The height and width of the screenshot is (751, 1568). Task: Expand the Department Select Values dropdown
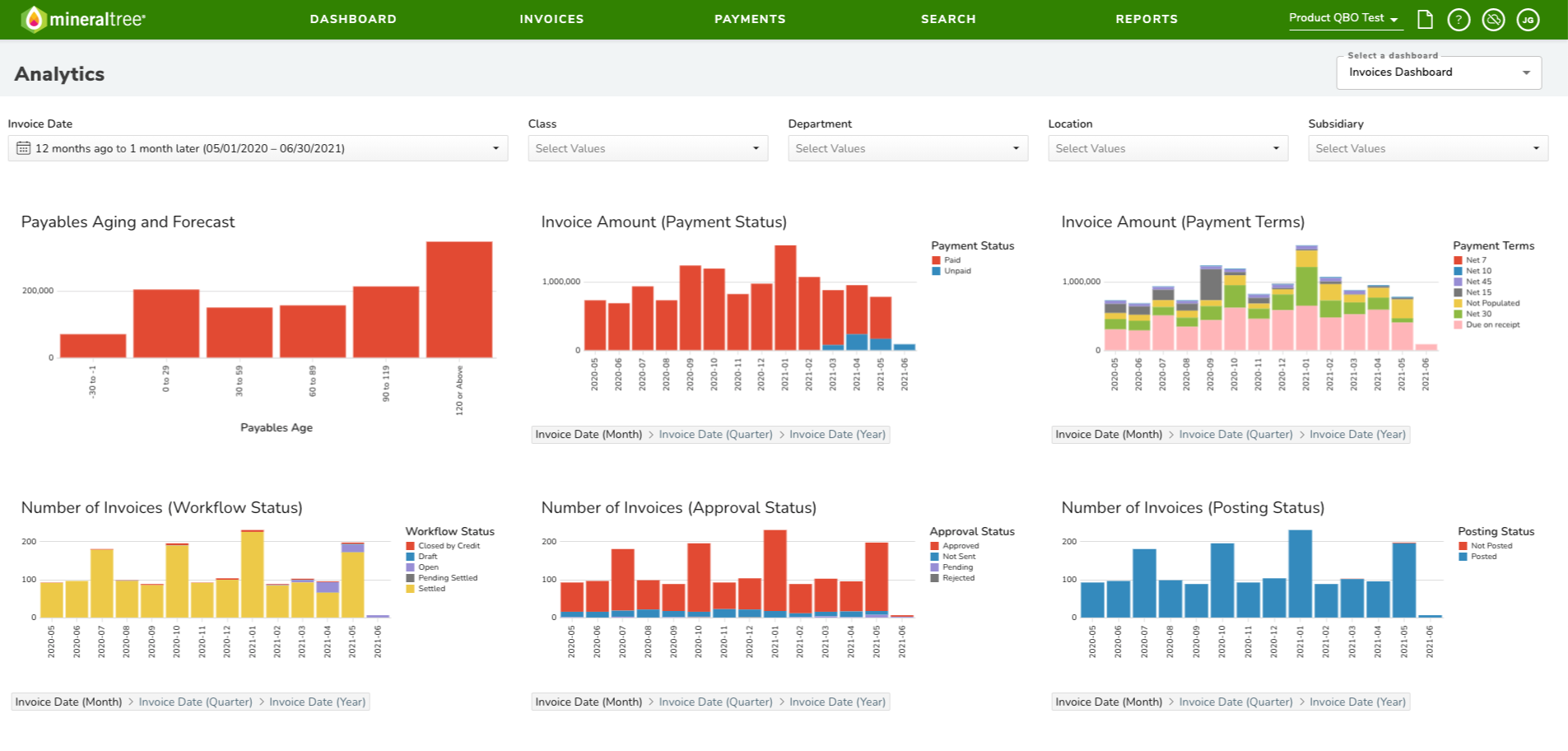(x=908, y=148)
